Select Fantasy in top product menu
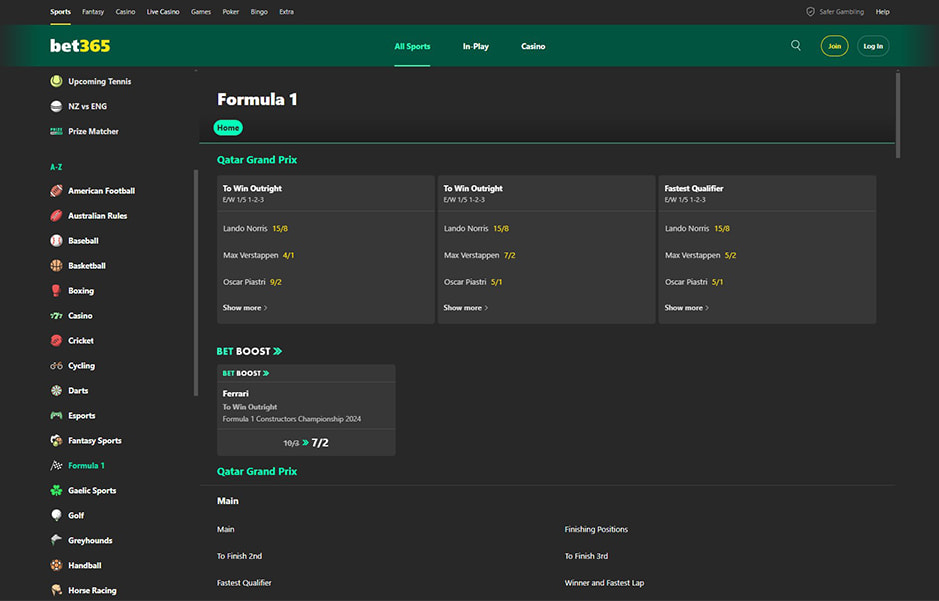Image resolution: width=939 pixels, height=601 pixels. [93, 11]
